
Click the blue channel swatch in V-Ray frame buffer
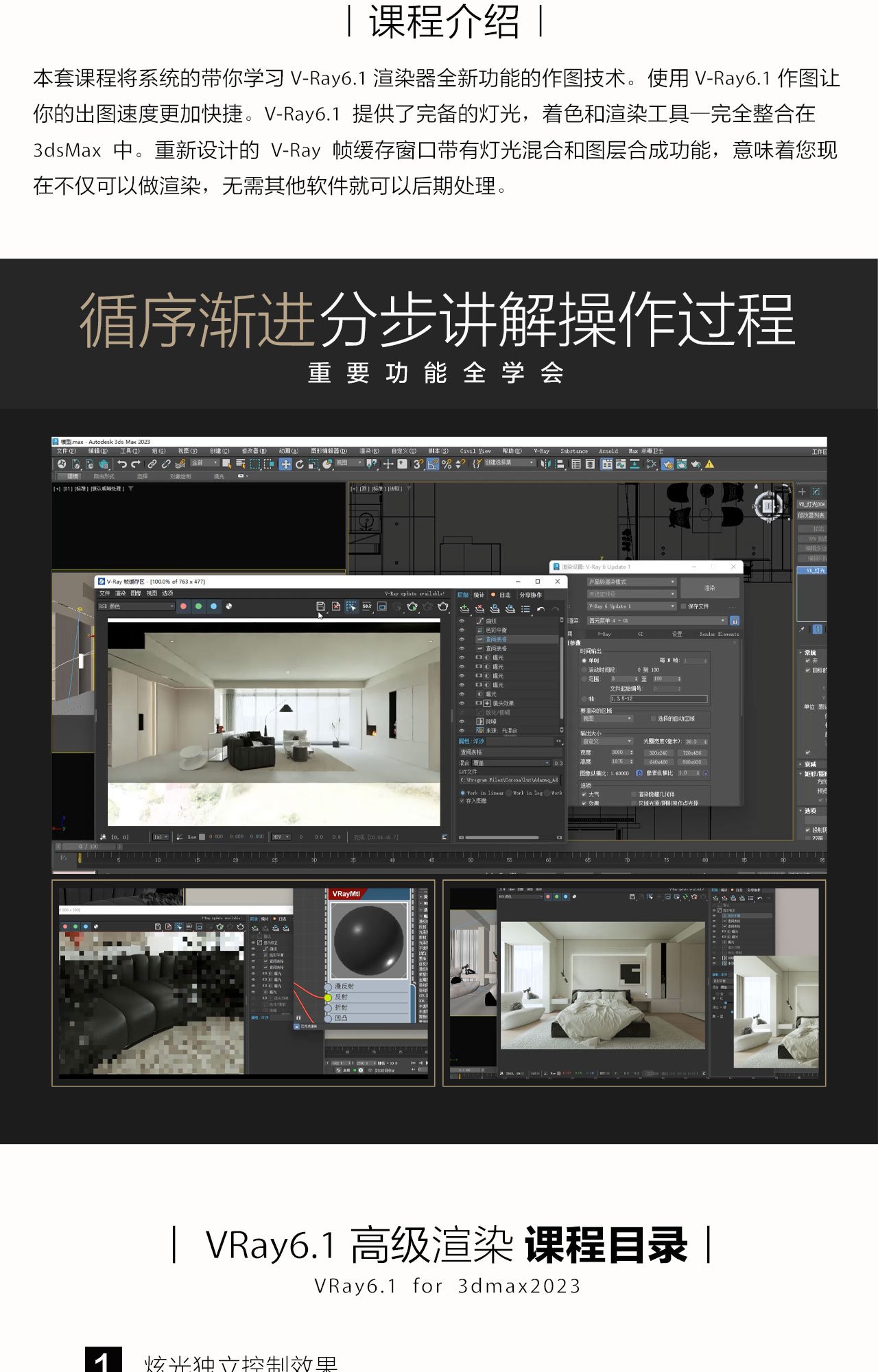tap(213, 606)
